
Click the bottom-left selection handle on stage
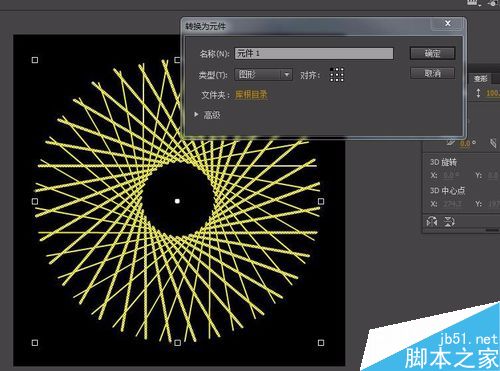(x=35, y=343)
